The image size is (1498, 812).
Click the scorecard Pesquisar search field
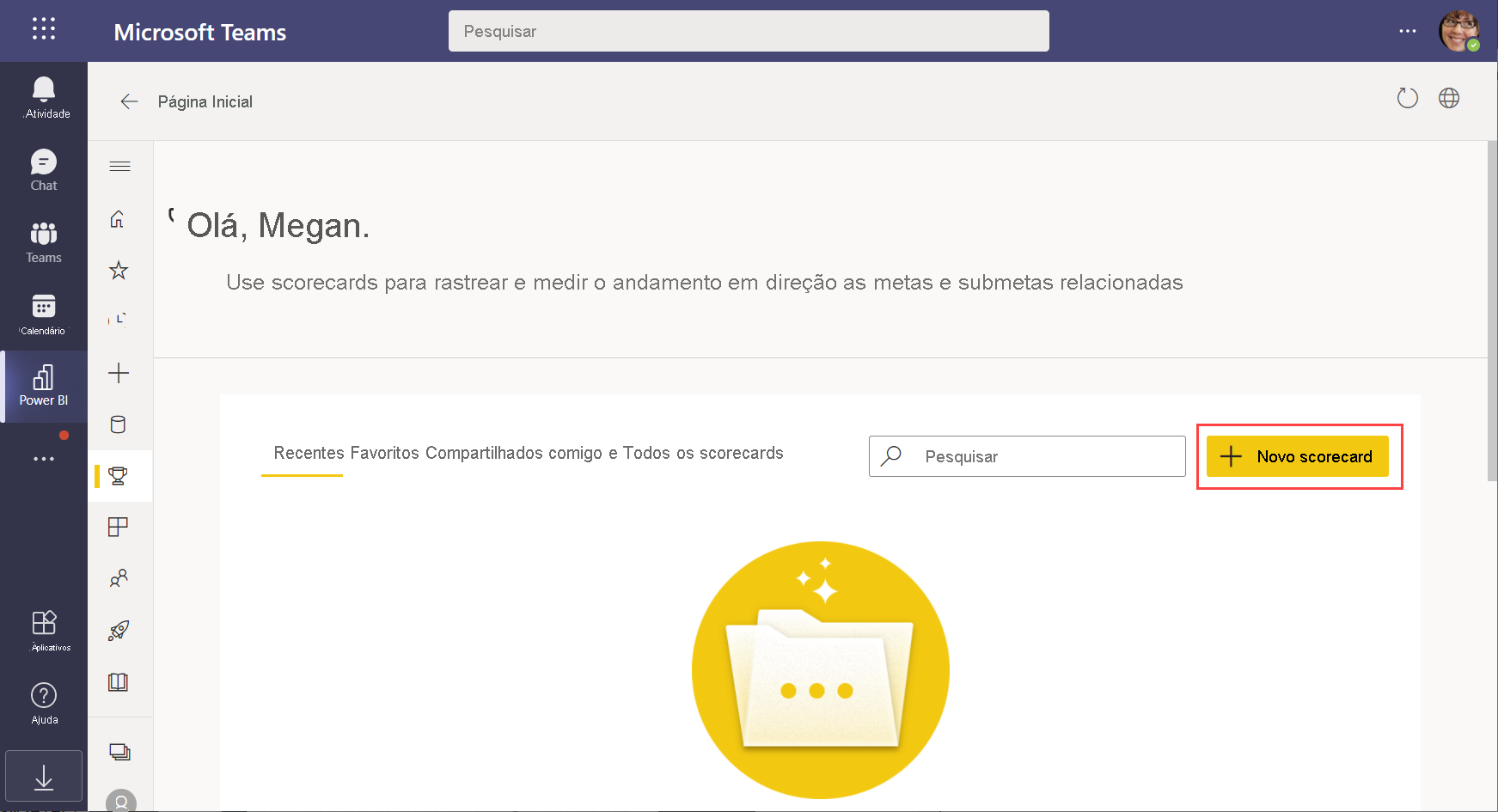(1027, 456)
